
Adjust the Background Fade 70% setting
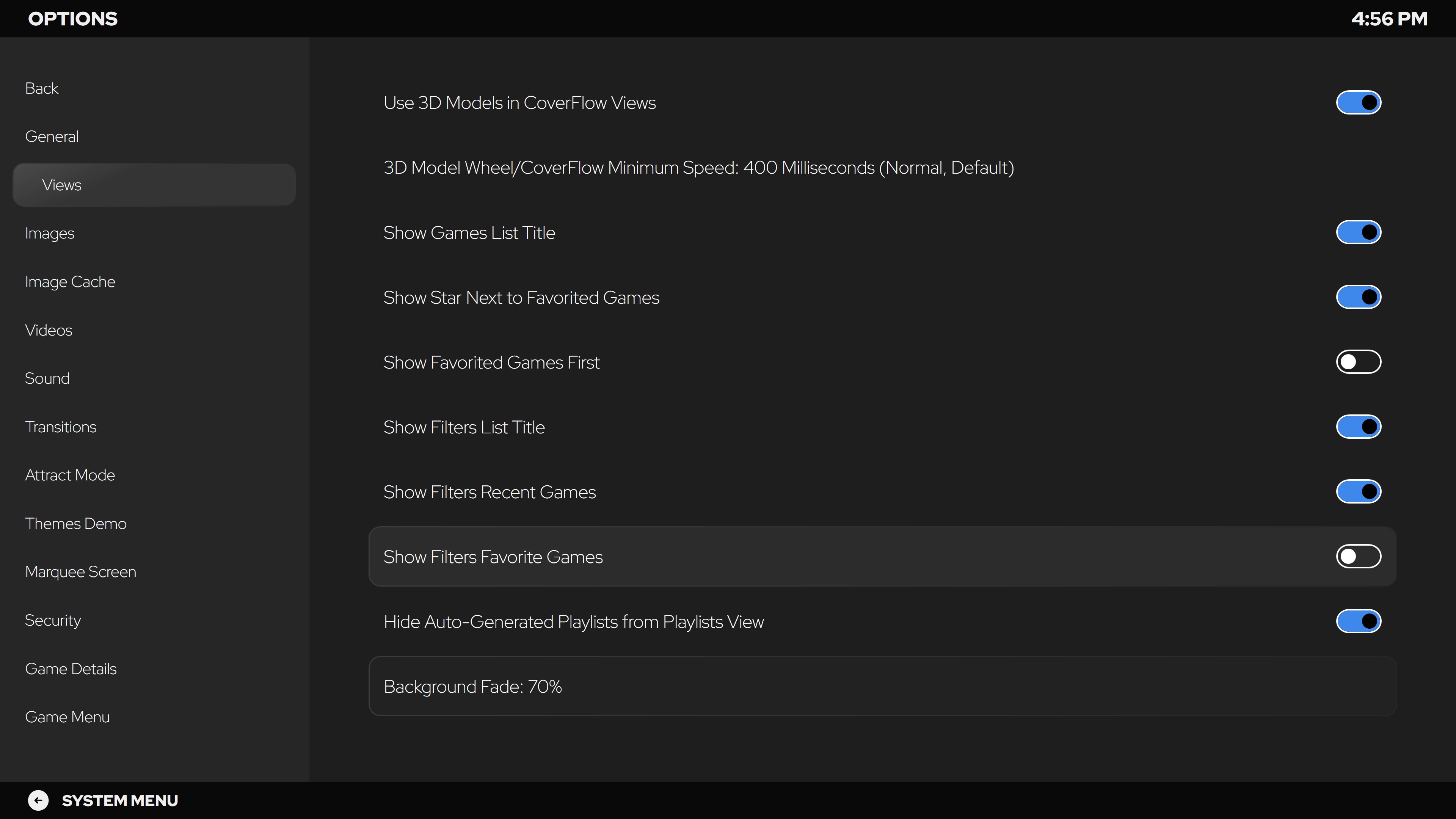[x=882, y=686]
